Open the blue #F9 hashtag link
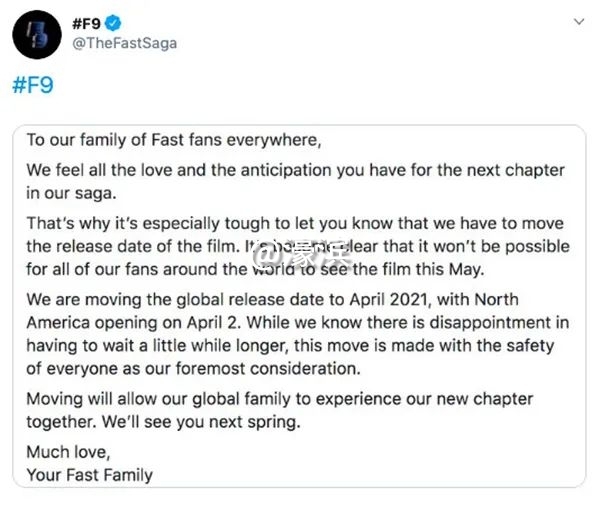The height and width of the screenshot is (506, 600). pyautogui.click(x=32, y=84)
